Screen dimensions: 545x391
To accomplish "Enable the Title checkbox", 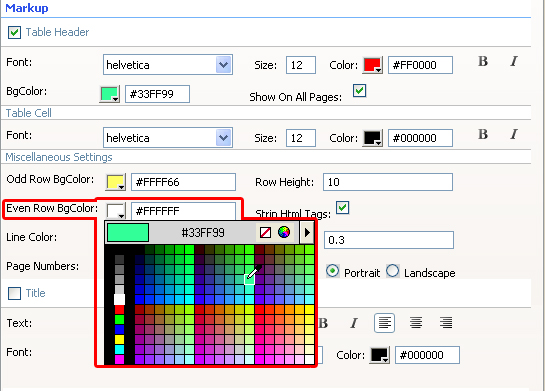I will point(14,293).
